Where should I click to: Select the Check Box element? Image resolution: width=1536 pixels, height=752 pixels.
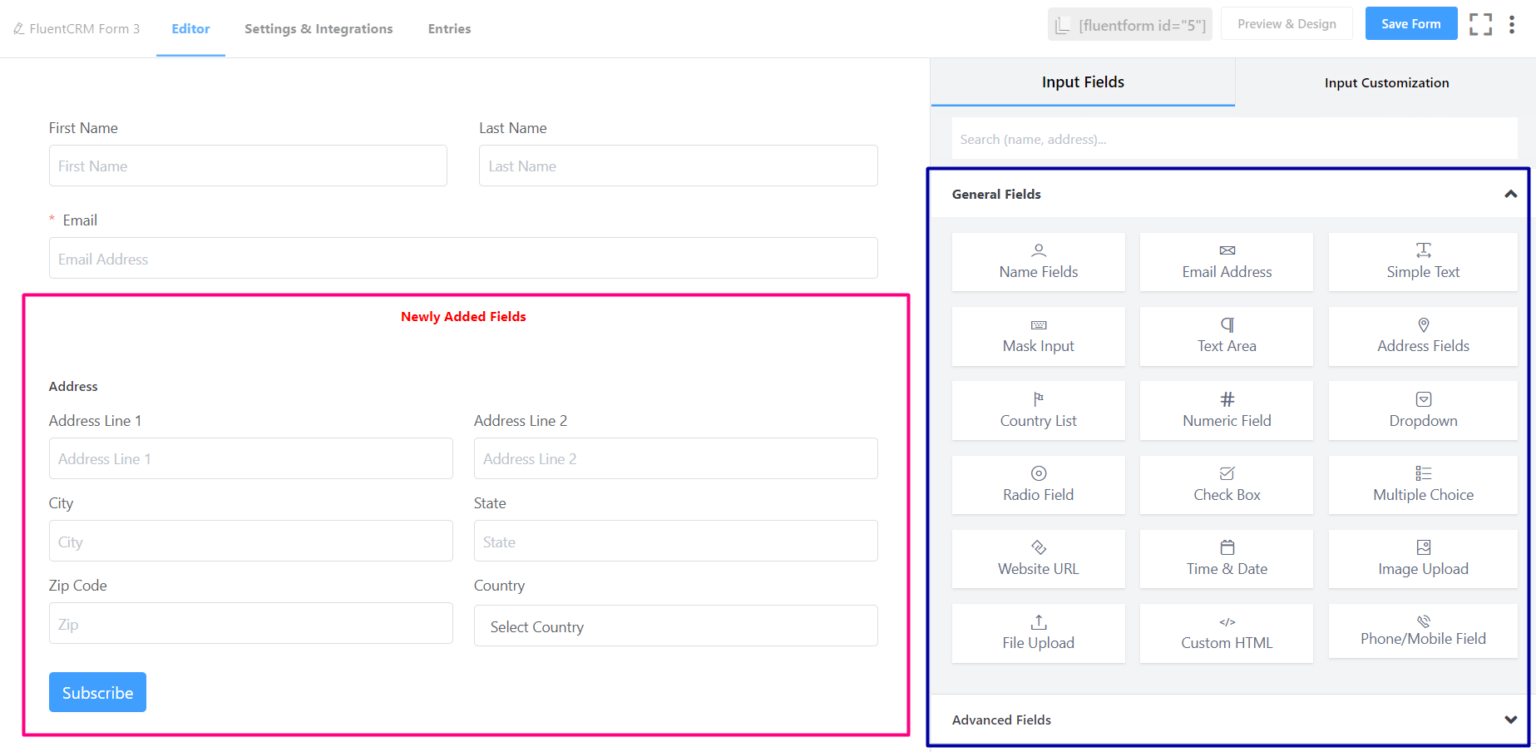[x=1226, y=484]
